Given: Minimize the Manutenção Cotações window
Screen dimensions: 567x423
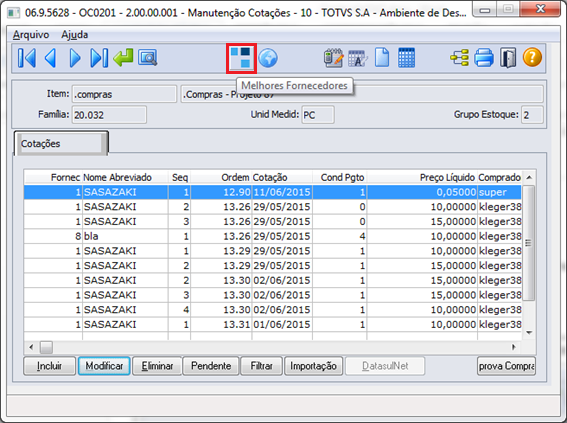Looking at the screenshot, I should tap(485, 9).
